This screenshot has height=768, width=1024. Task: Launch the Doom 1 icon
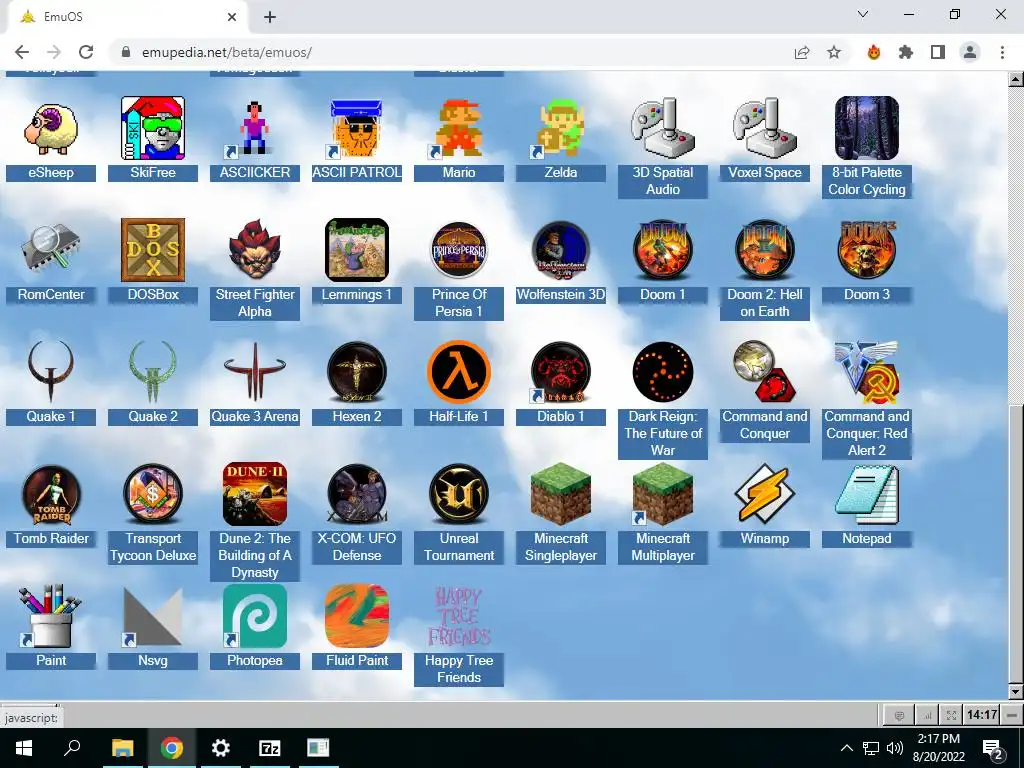pos(663,250)
